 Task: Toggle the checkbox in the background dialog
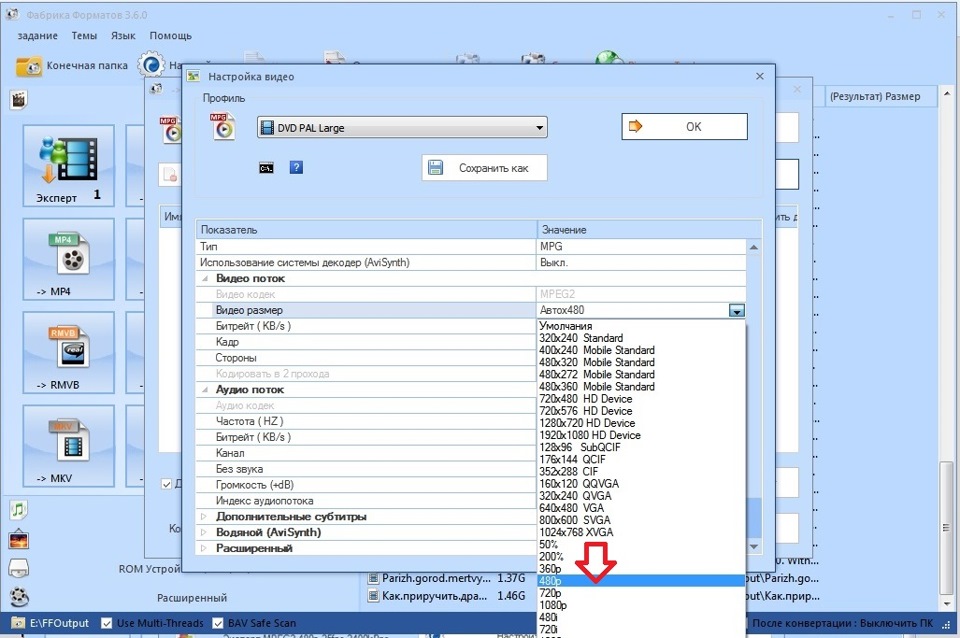point(167,484)
